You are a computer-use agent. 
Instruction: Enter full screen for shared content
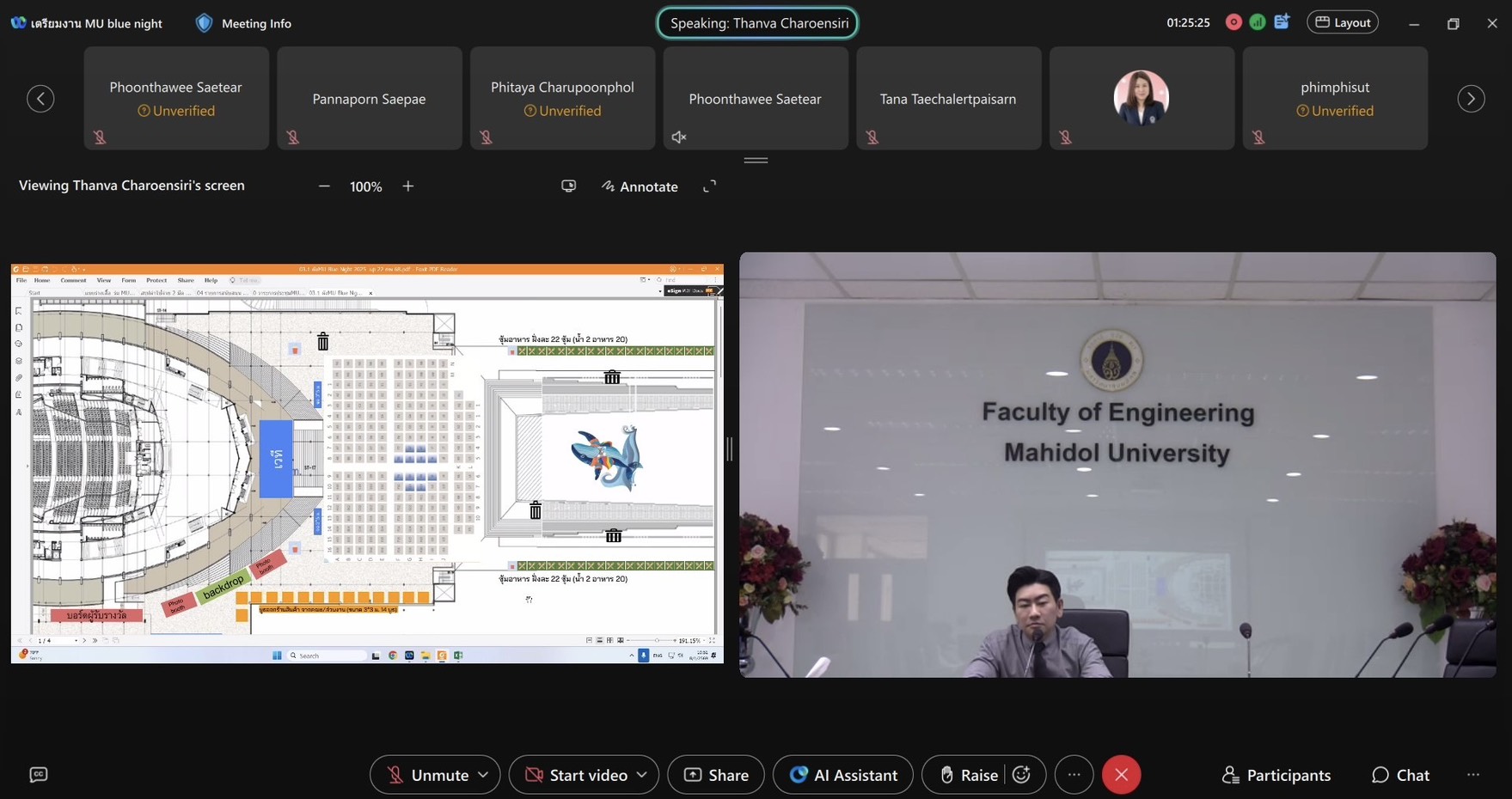point(709,186)
